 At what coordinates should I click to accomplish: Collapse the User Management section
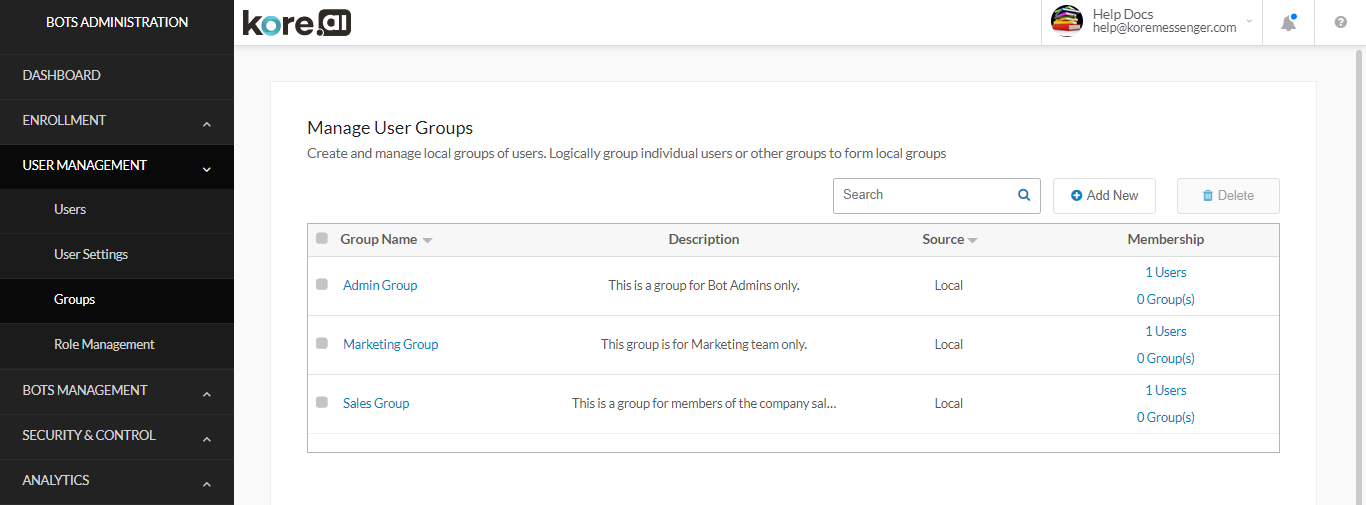pyautogui.click(x=206, y=170)
